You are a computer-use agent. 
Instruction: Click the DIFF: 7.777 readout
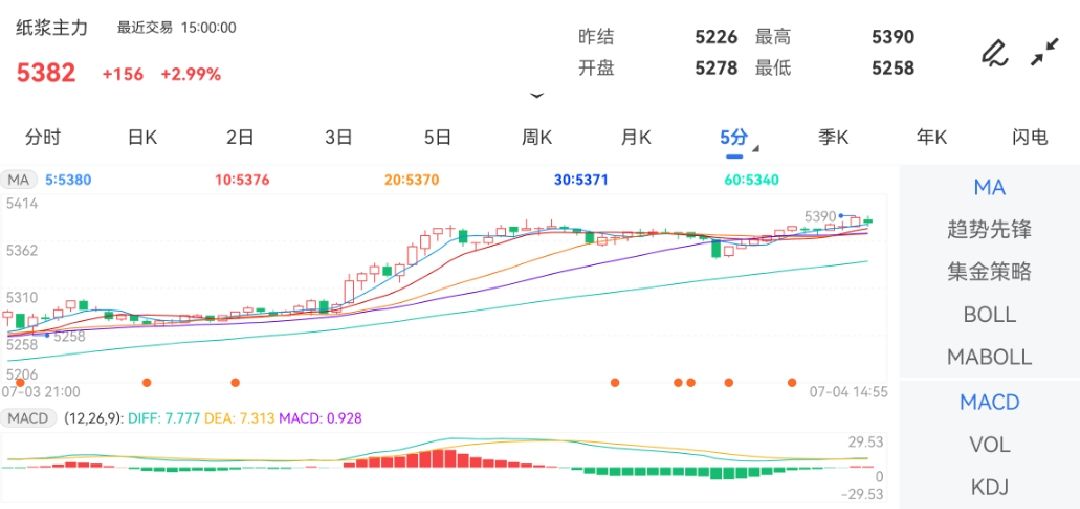[x=164, y=418]
